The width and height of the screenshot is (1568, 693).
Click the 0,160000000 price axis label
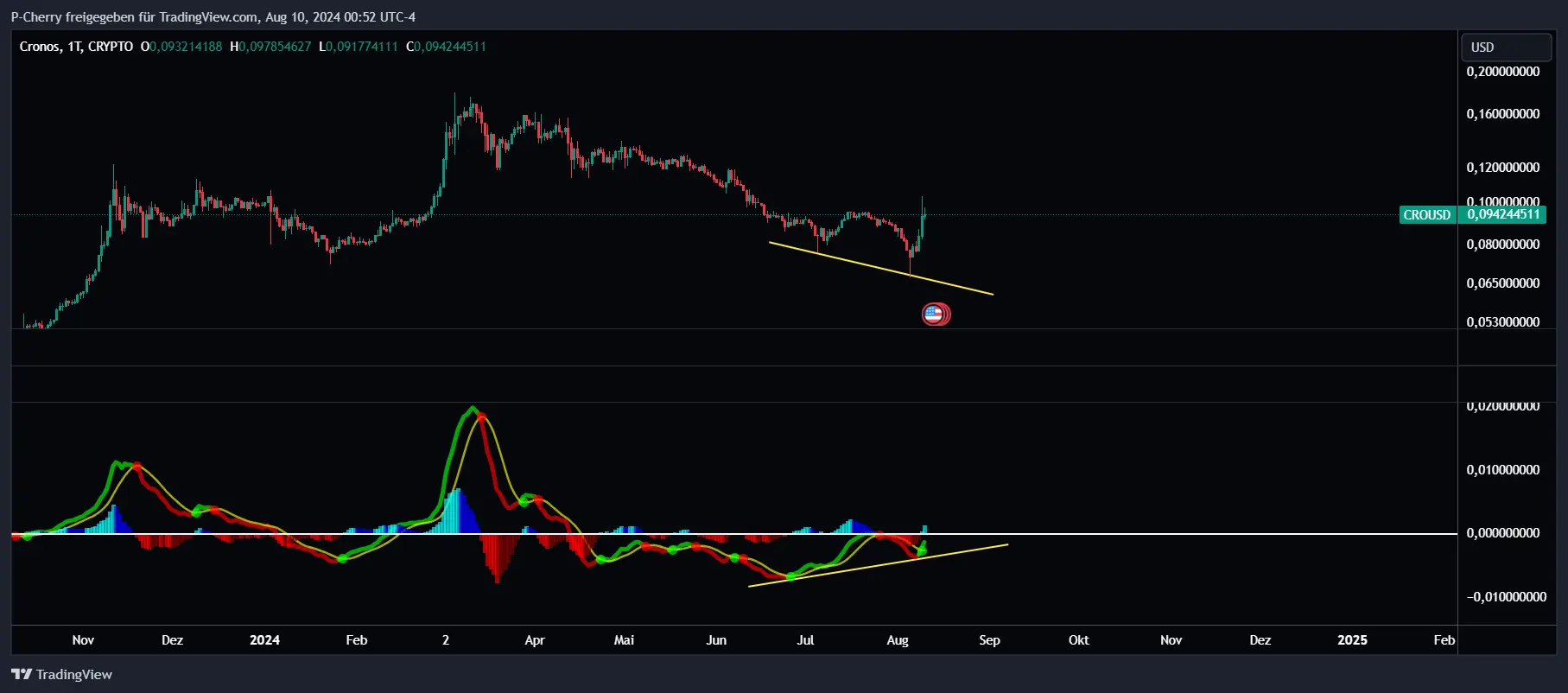tap(1503, 114)
